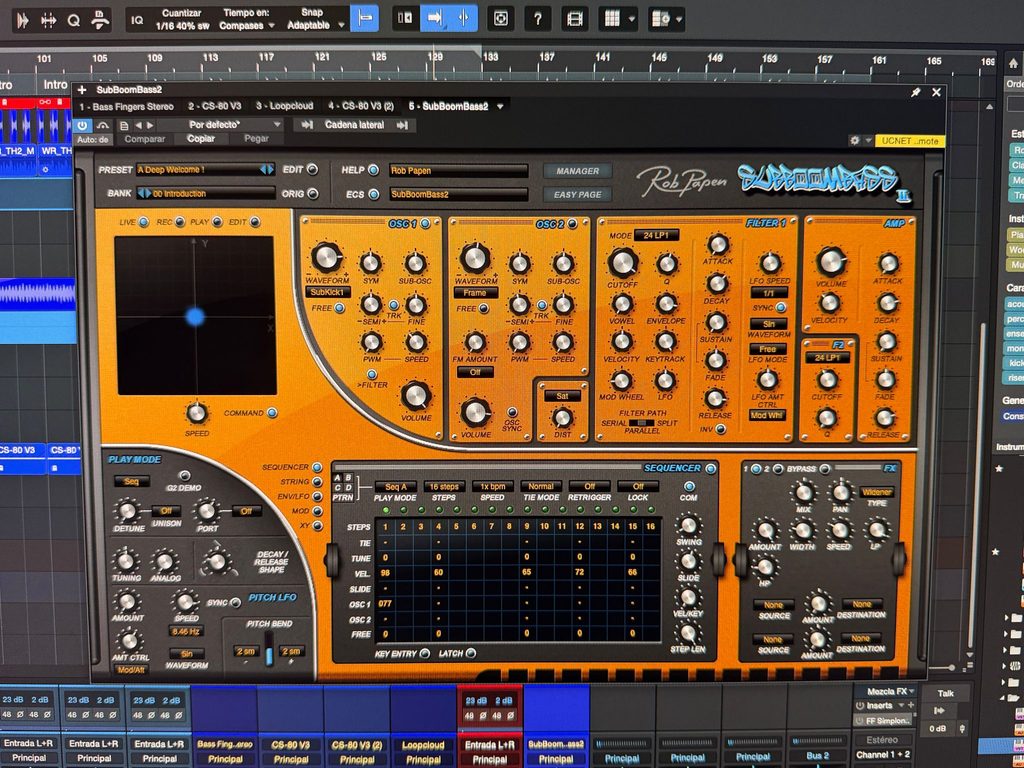Click the IQ quantize icon in toolbar
Viewport: 1024px width, 768px height.
point(137,20)
